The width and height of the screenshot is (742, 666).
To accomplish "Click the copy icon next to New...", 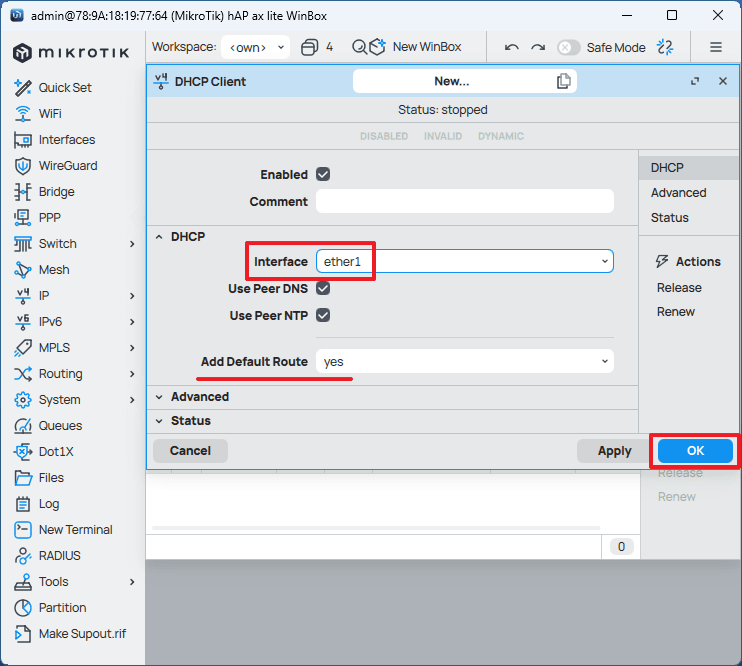I will (564, 81).
